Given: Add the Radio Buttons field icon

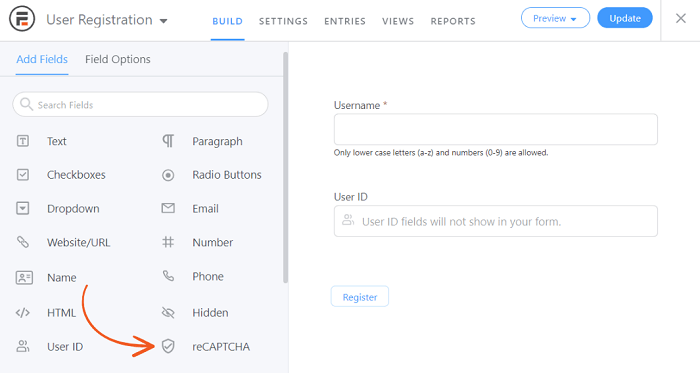Looking at the screenshot, I should point(168,175).
